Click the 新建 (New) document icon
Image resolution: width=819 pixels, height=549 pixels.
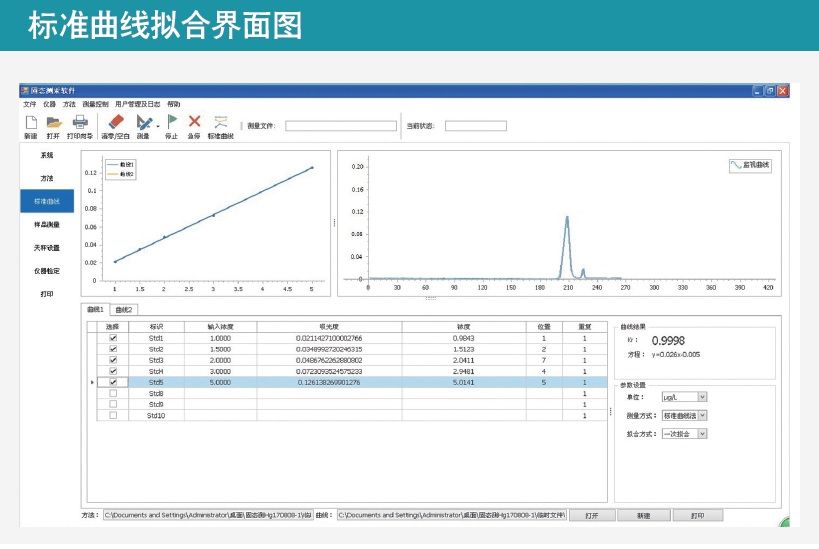30,122
